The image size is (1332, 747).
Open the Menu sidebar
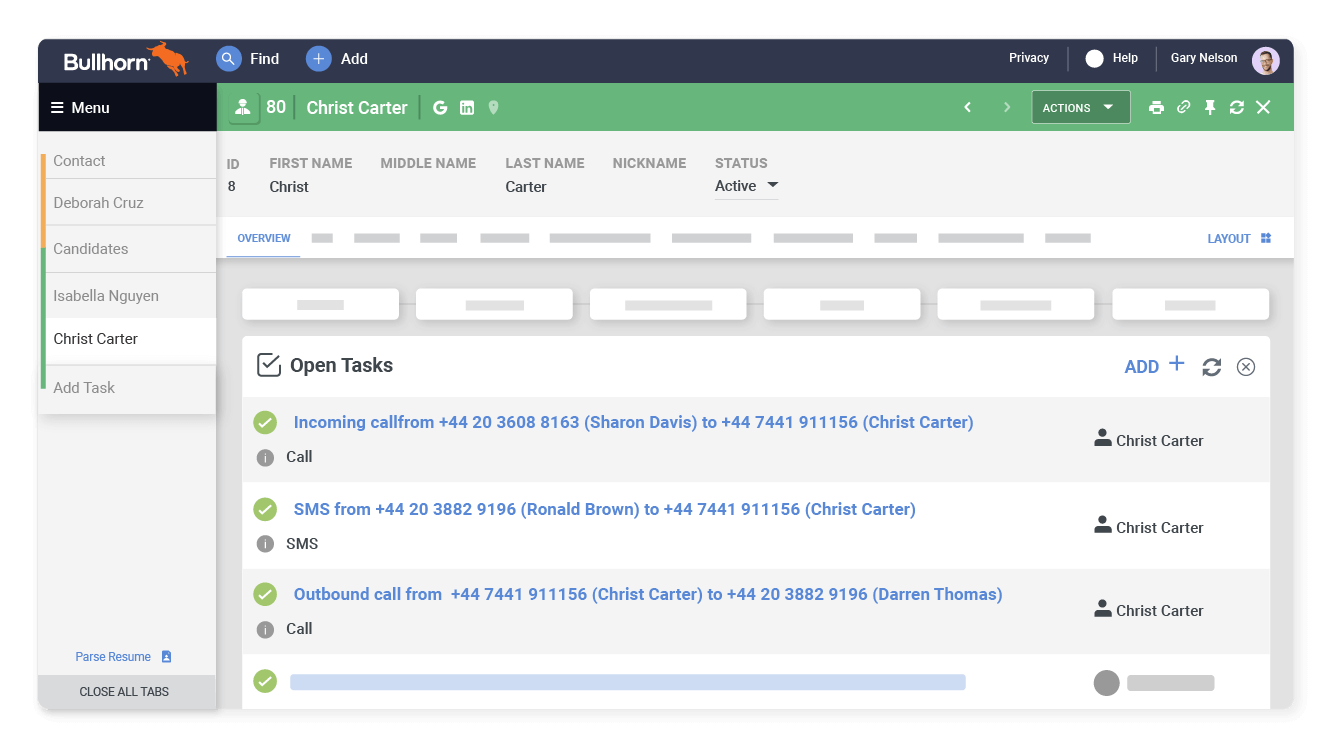point(80,108)
